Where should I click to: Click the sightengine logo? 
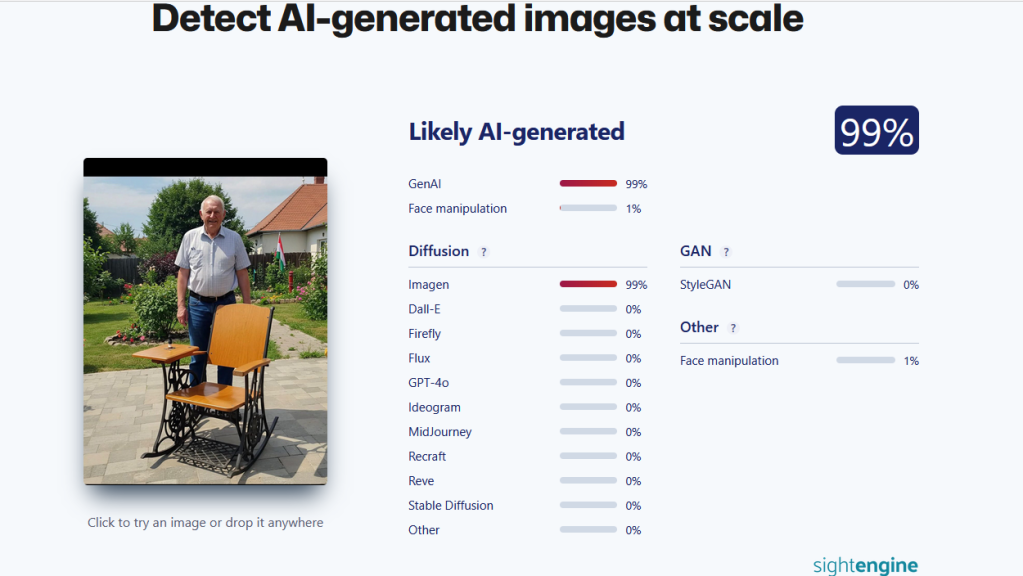tap(864, 565)
